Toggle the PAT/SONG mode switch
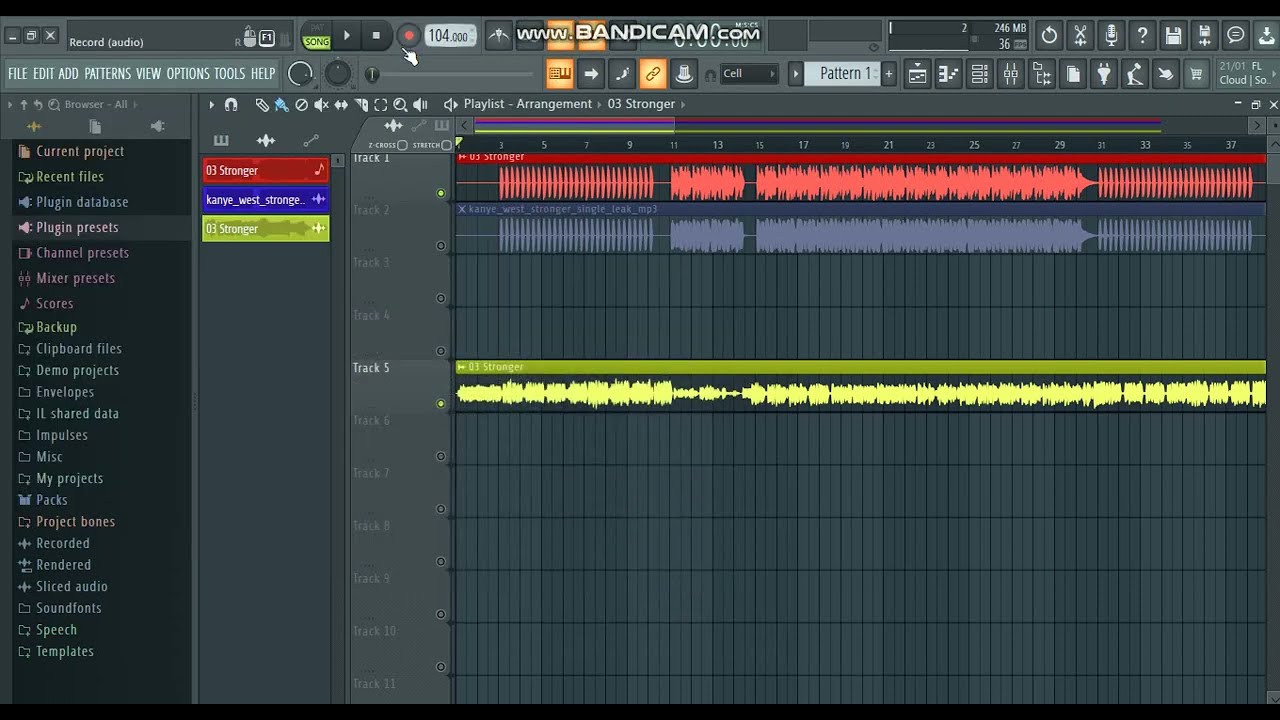Viewport: 1280px width, 720px height. (x=316, y=37)
